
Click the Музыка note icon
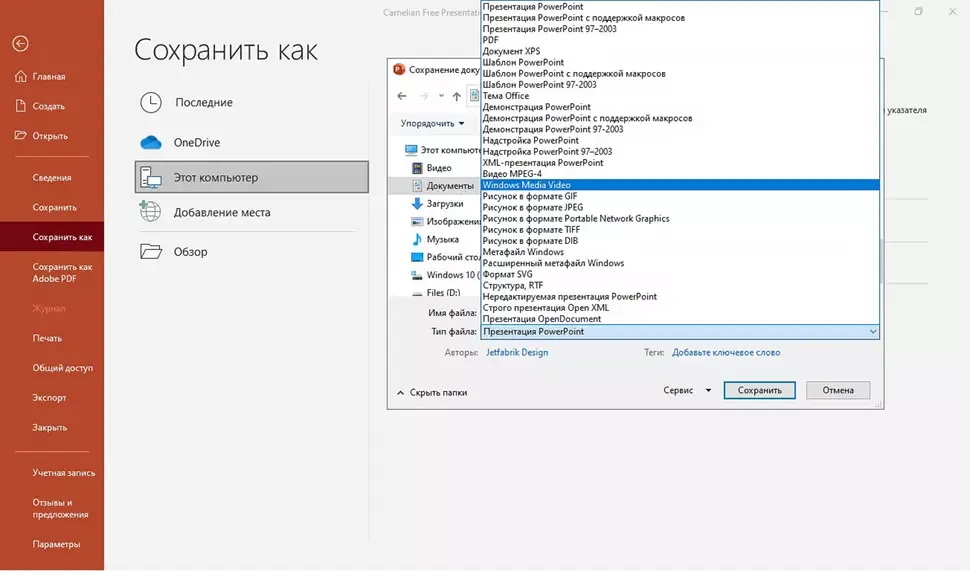pos(417,239)
